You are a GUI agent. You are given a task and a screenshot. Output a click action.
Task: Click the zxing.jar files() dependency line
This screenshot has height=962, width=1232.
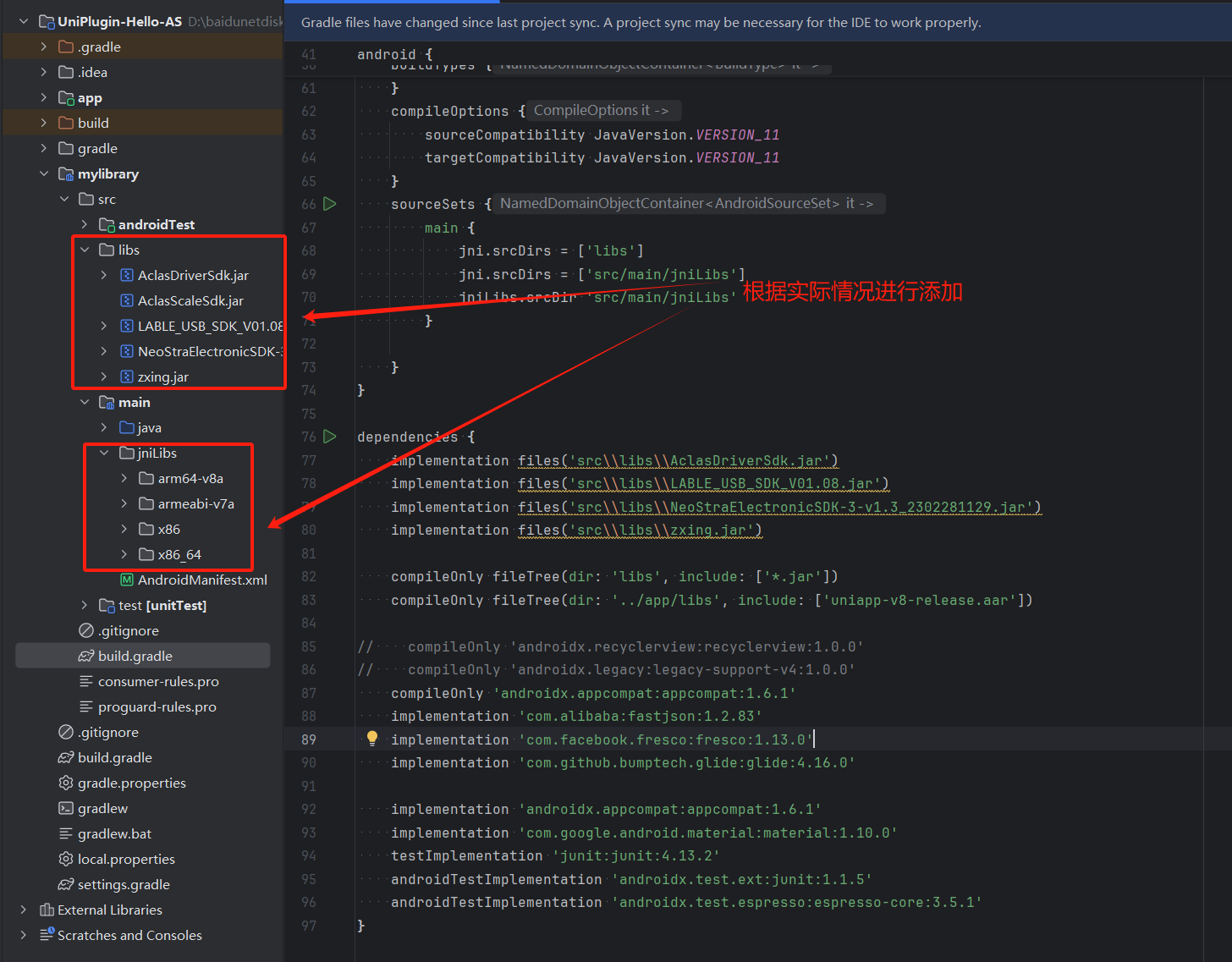click(576, 530)
